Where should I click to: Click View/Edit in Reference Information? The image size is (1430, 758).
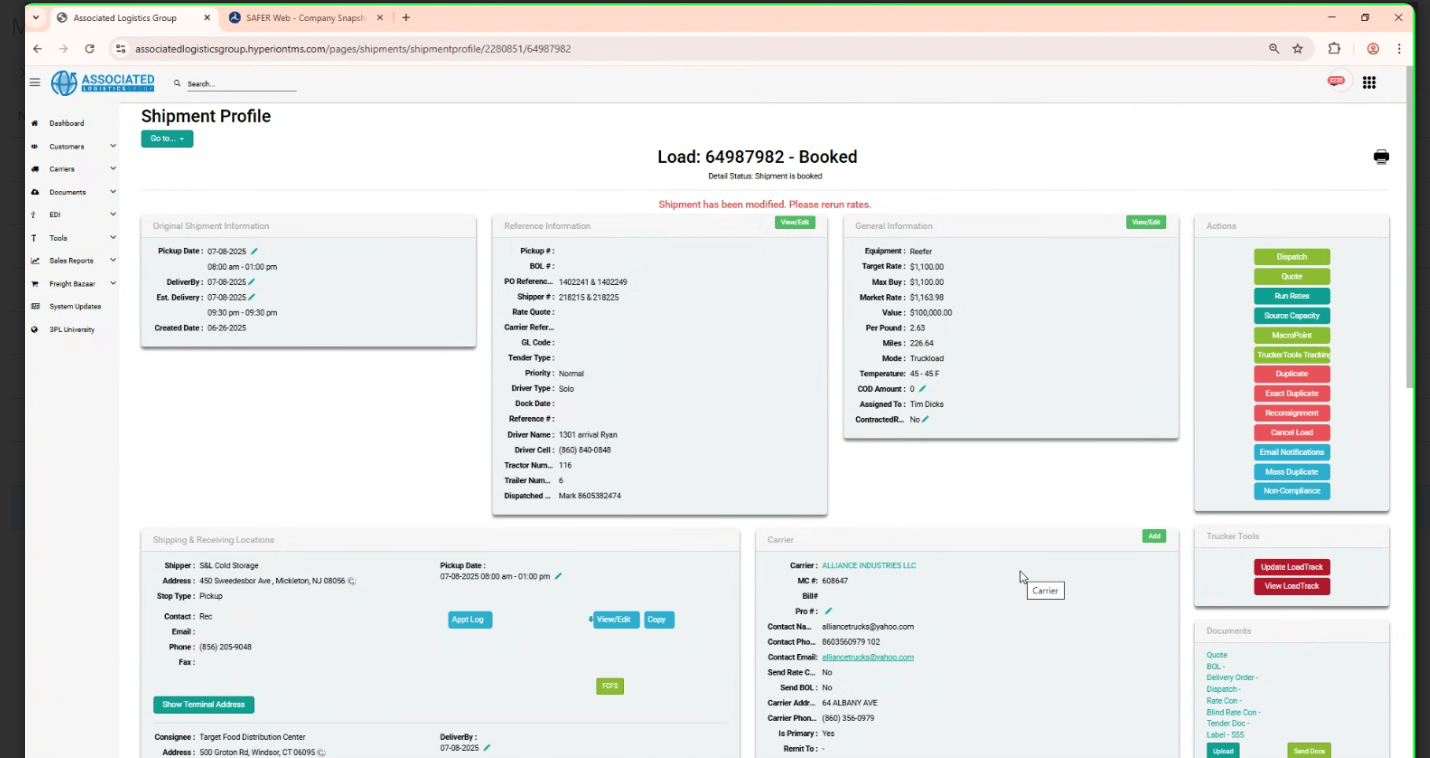(x=795, y=222)
